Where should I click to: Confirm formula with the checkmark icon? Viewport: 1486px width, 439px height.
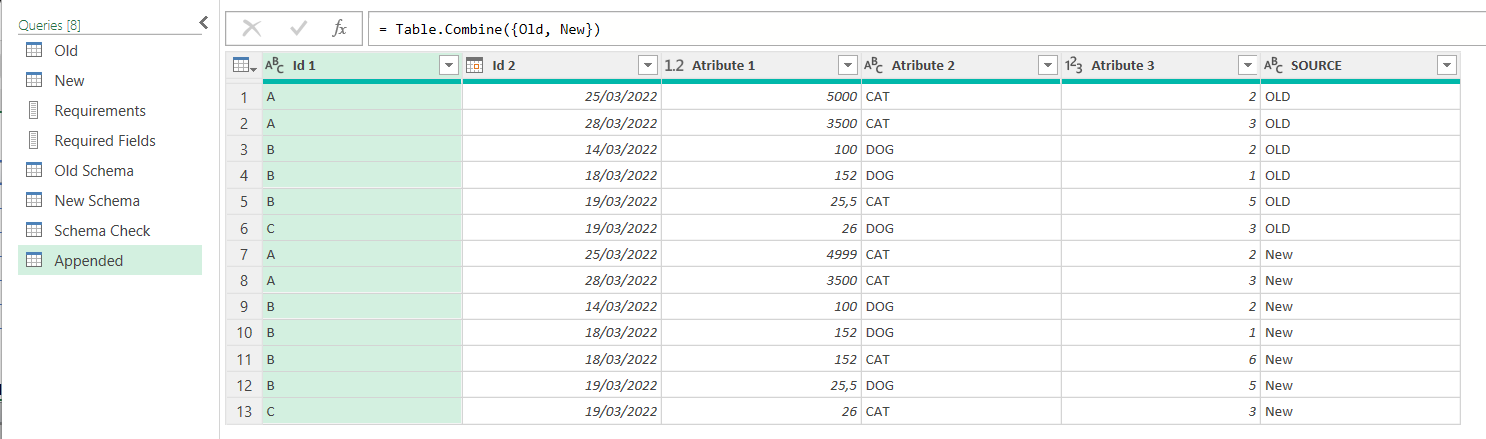pos(298,29)
